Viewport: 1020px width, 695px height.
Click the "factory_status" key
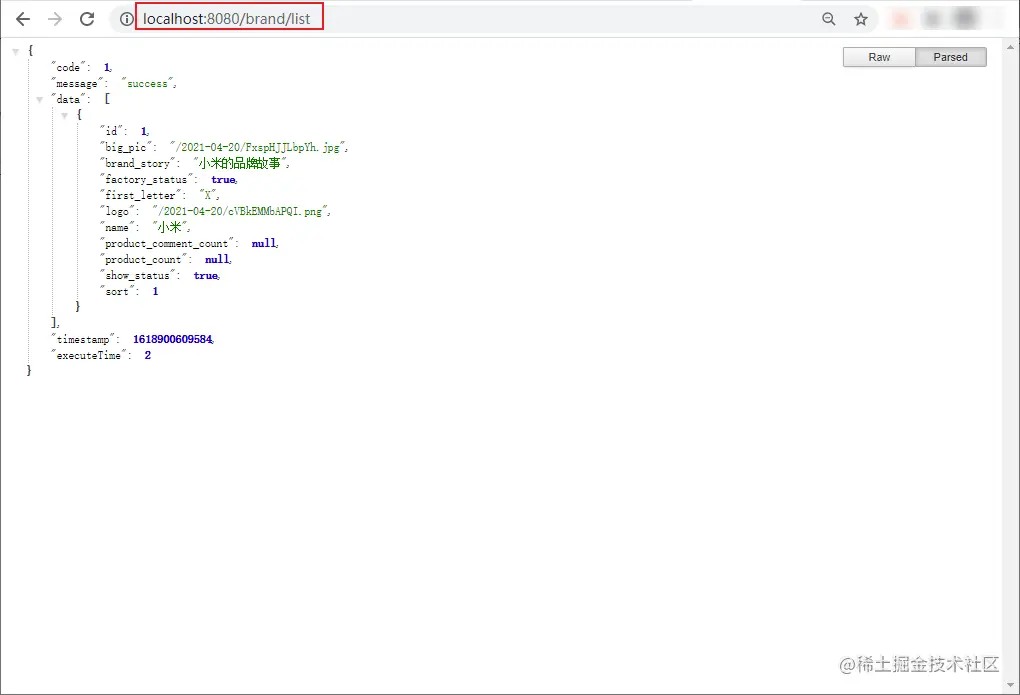146,180
